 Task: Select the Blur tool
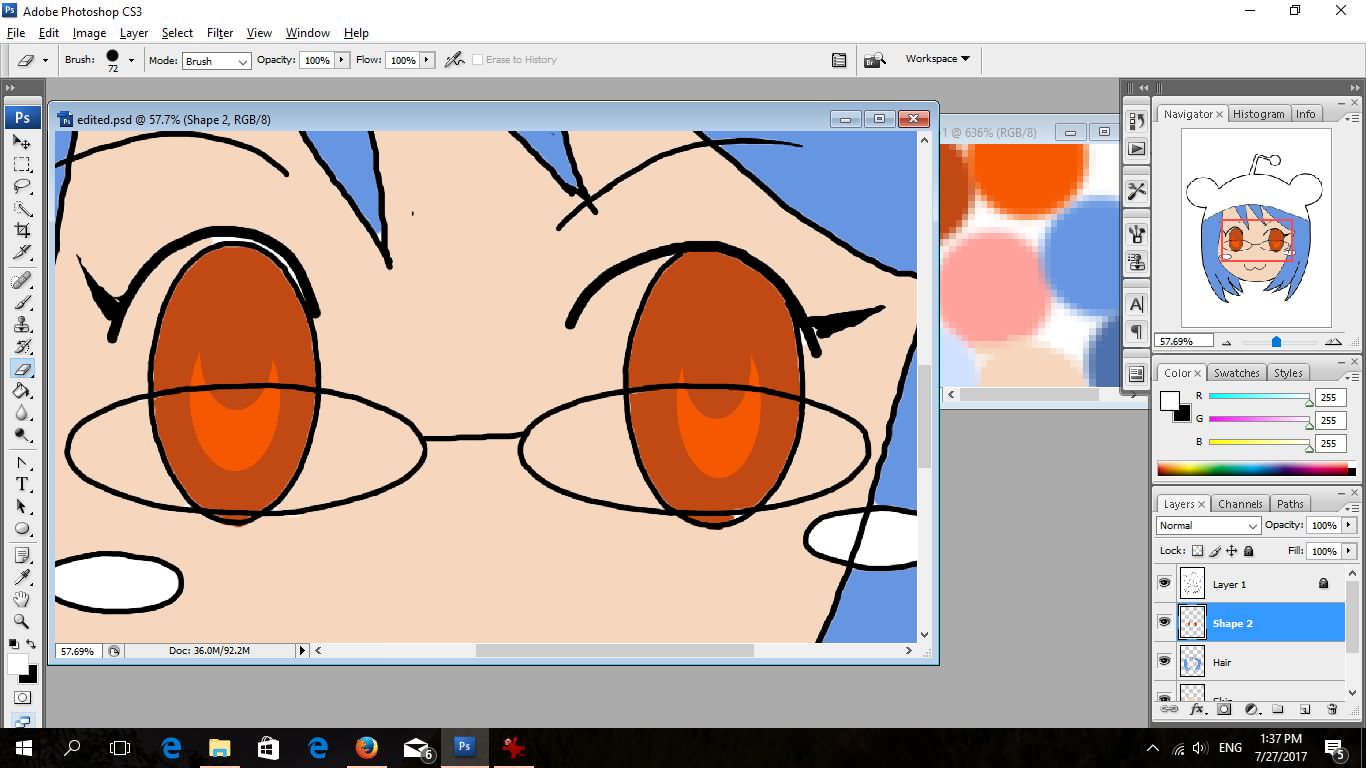pos(22,413)
